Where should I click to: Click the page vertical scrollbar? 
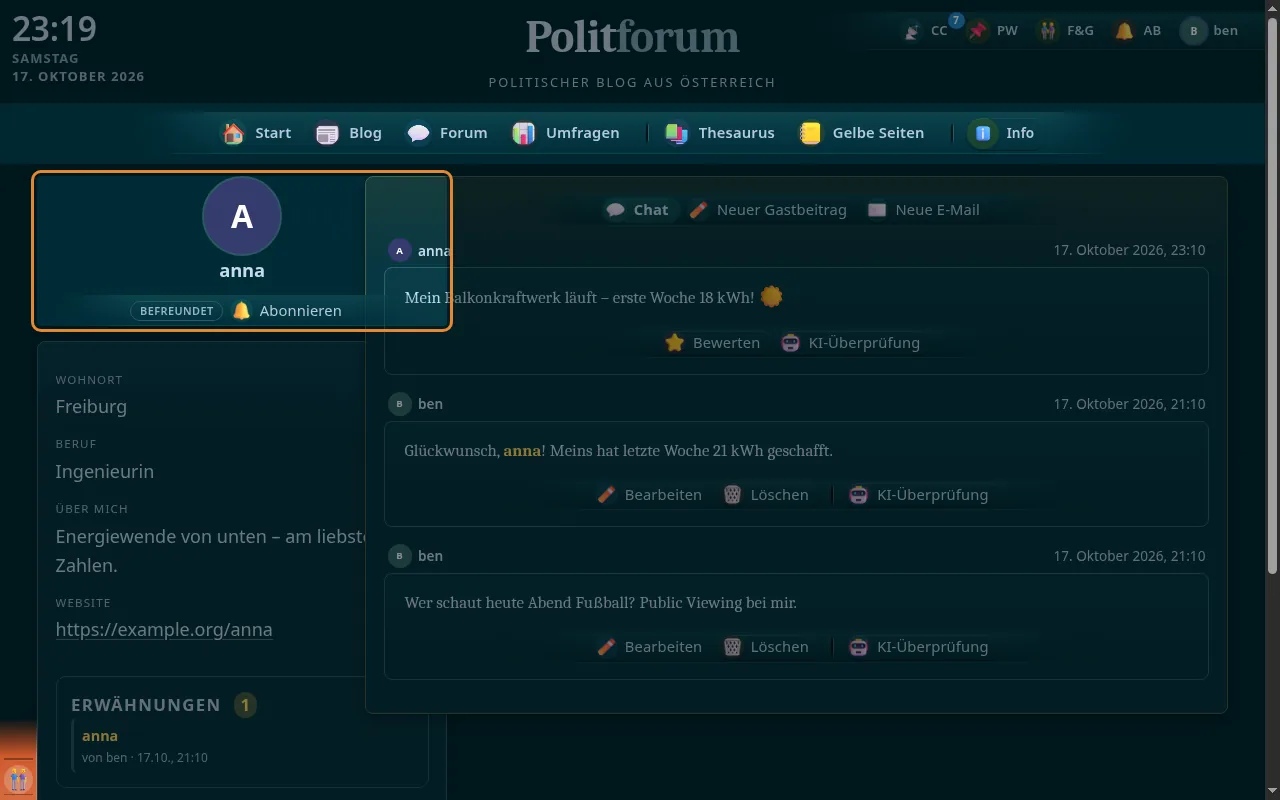[1273, 295]
